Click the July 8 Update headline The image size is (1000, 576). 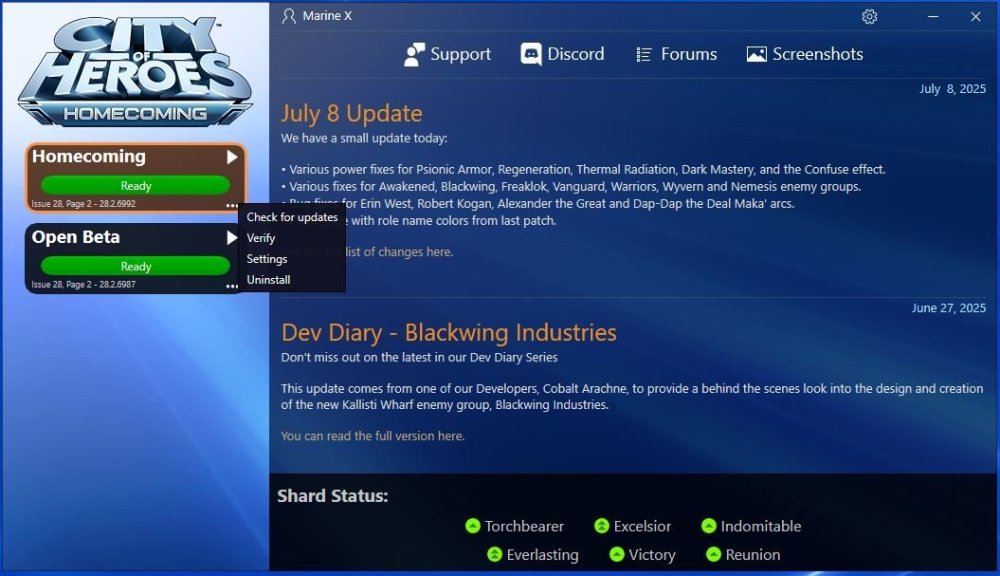[x=351, y=113]
